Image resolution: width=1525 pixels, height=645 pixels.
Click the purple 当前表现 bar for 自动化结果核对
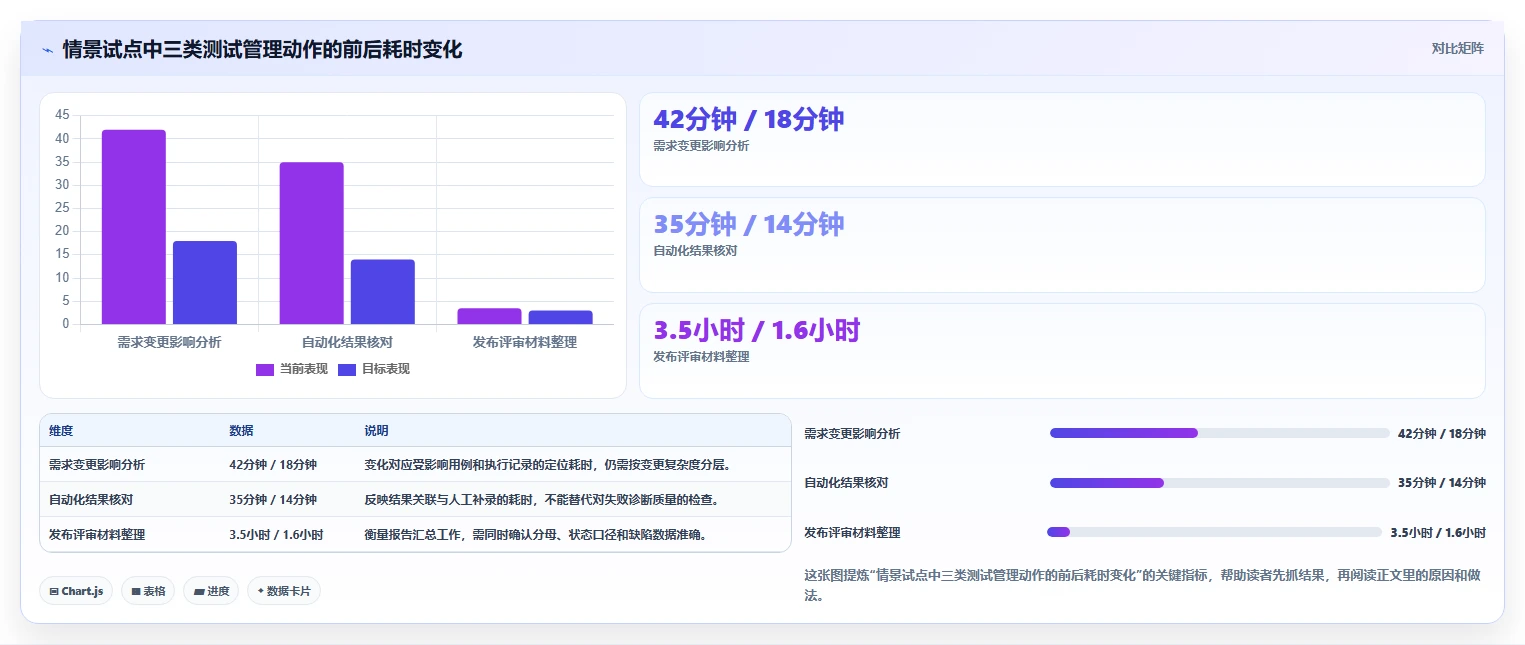click(x=312, y=243)
